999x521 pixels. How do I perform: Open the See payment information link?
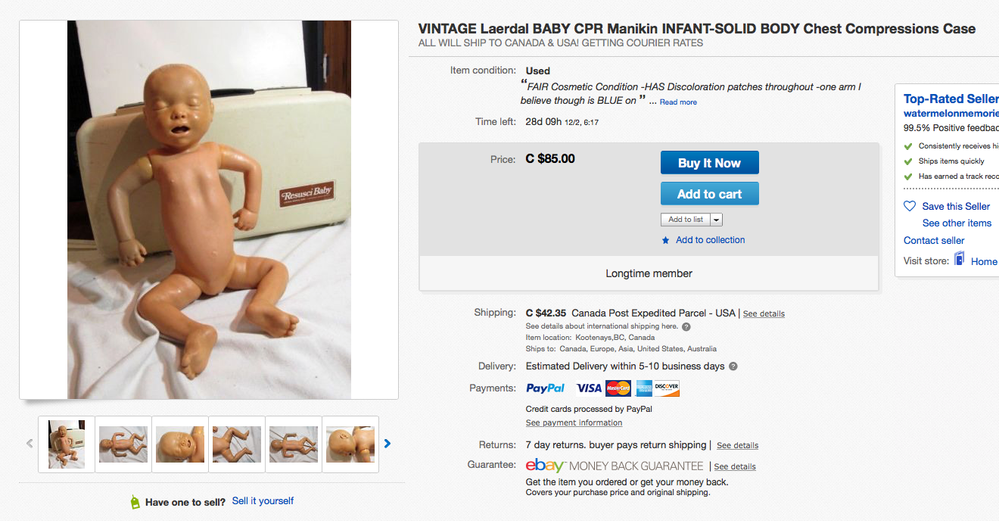[574, 423]
